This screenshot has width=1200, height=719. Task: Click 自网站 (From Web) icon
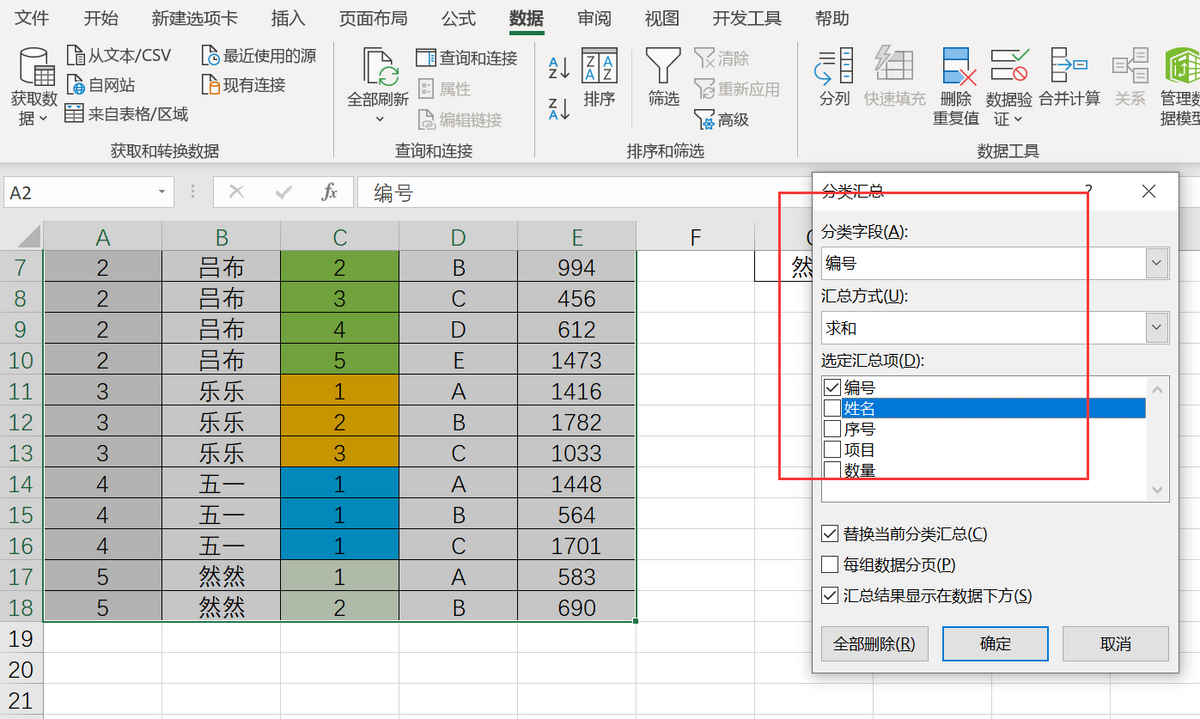click(x=76, y=85)
